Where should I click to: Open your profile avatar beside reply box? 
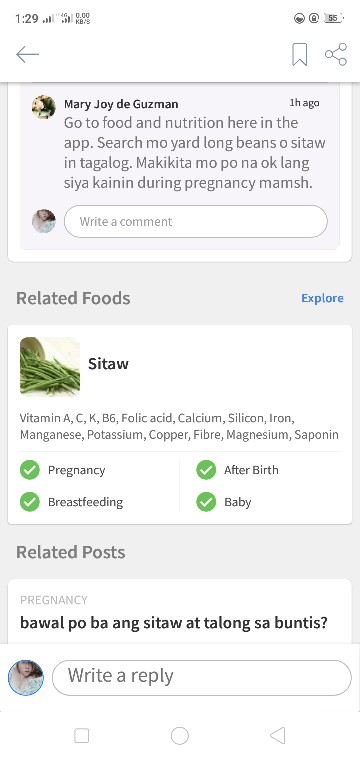point(26,677)
